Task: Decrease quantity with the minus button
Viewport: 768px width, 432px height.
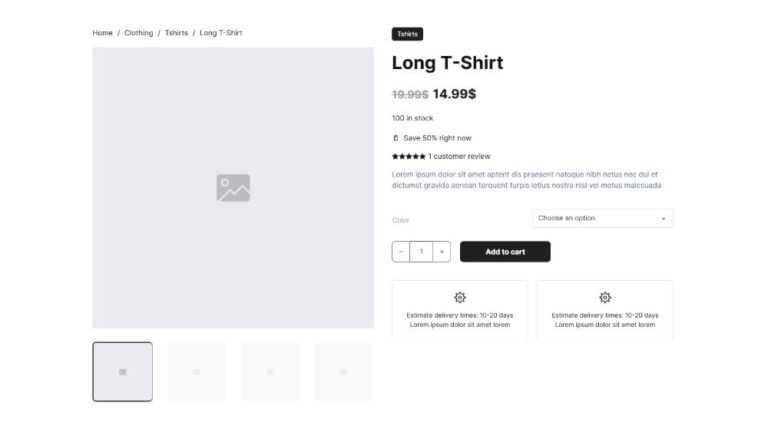Action: 401,252
